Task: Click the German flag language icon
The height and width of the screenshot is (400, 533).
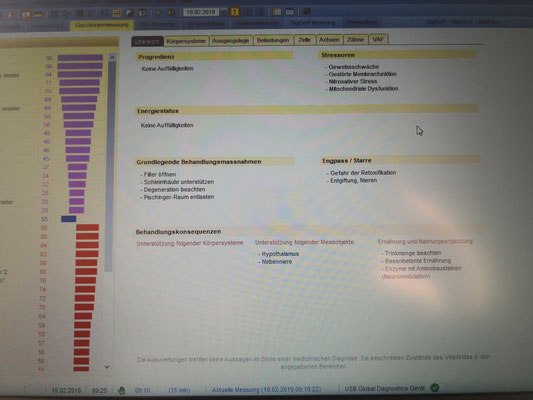Action: pos(38,15)
